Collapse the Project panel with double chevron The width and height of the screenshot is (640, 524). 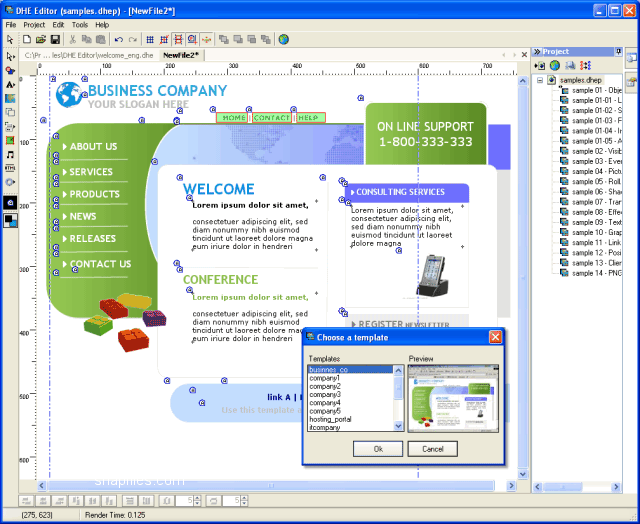(537, 51)
